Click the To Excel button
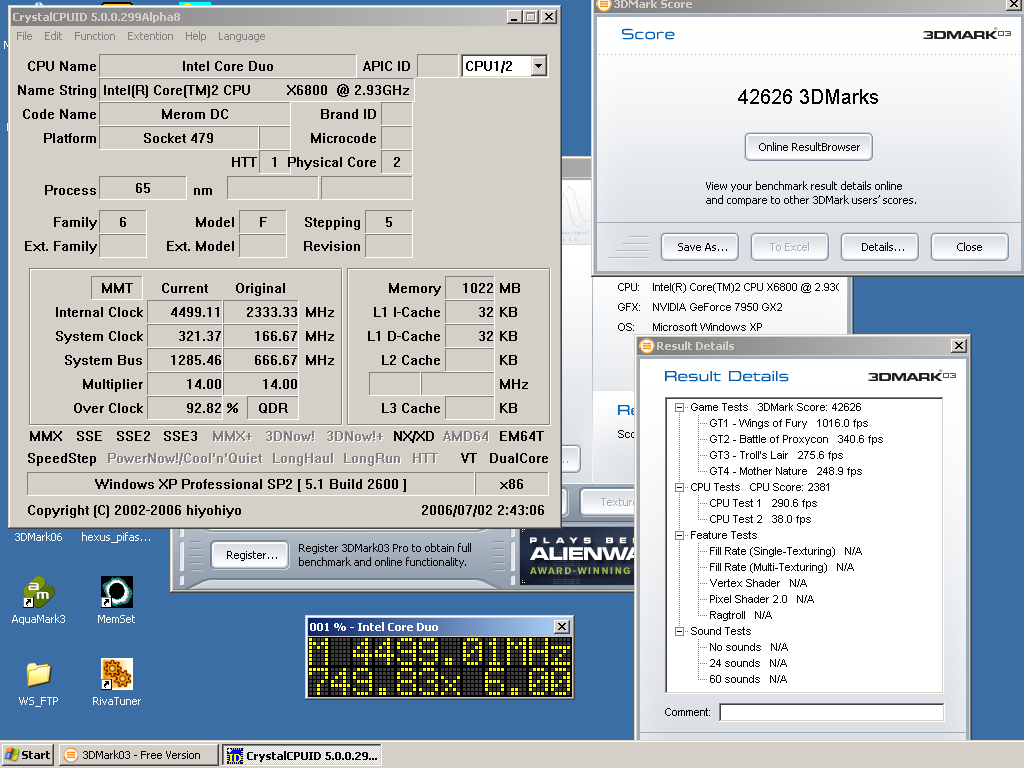 (x=790, y=247)
